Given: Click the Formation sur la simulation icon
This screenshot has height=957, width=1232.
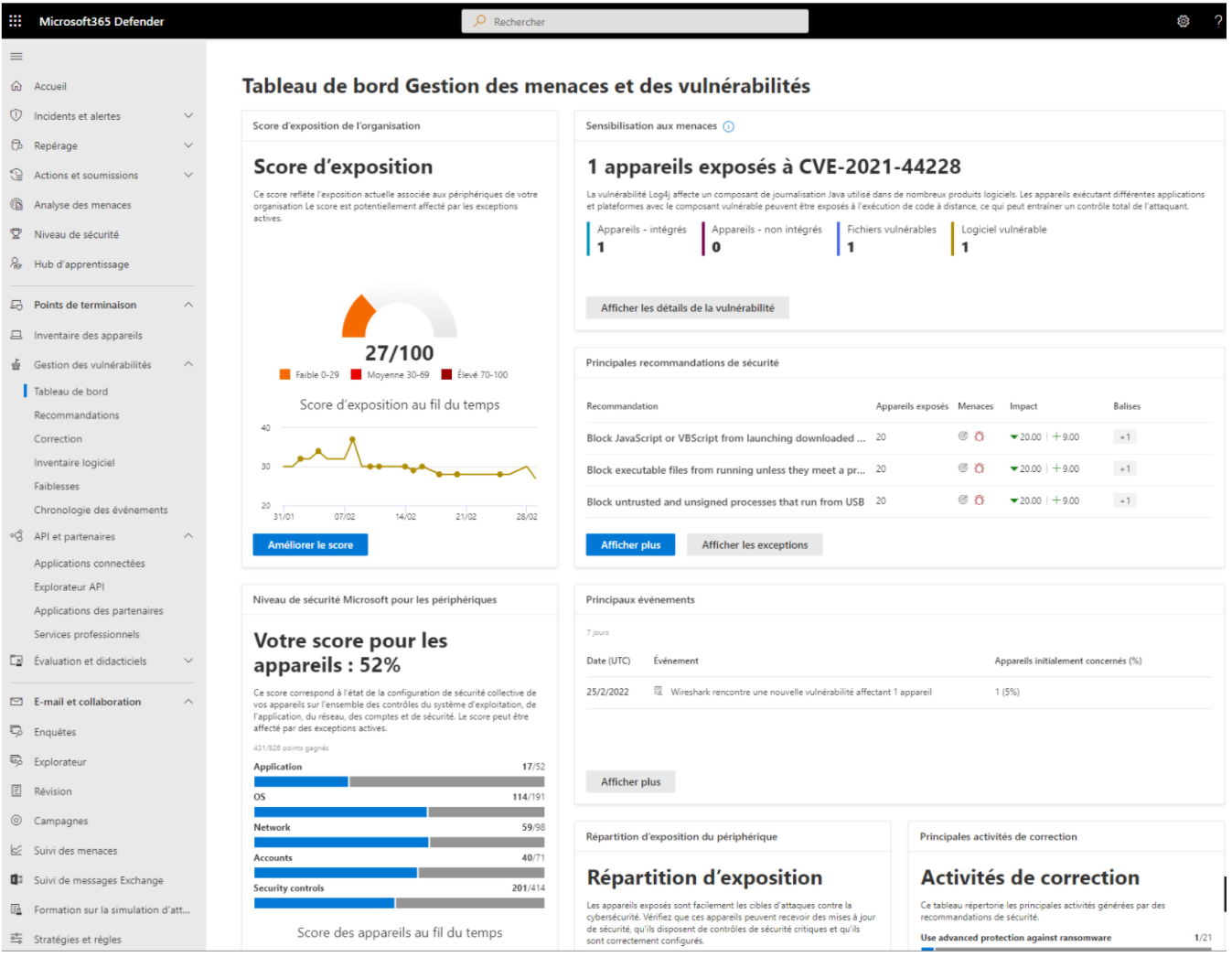Looking at the screenshot, I should (x=16, y=909).
